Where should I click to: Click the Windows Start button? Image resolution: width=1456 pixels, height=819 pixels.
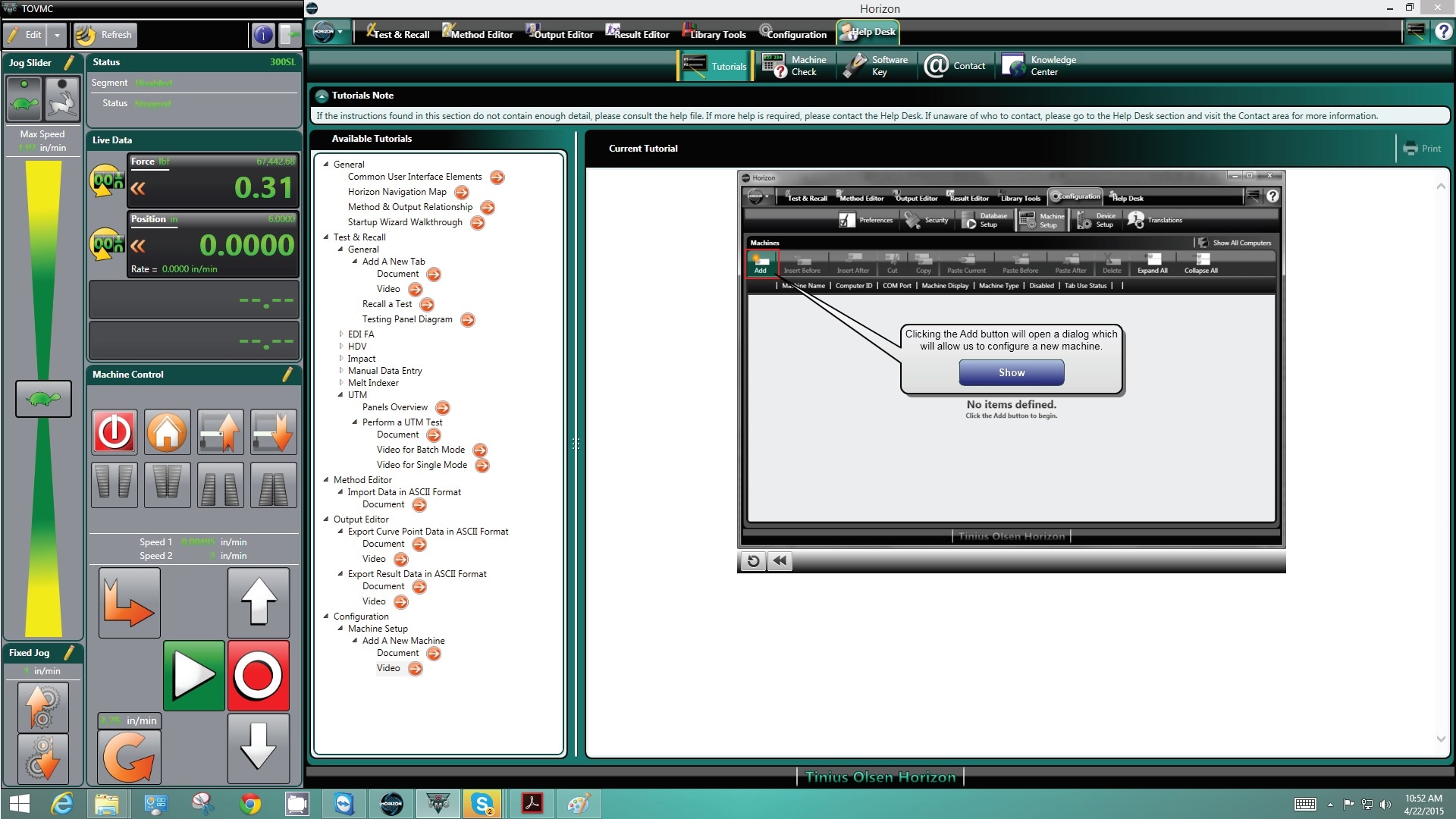click(18, 804)
